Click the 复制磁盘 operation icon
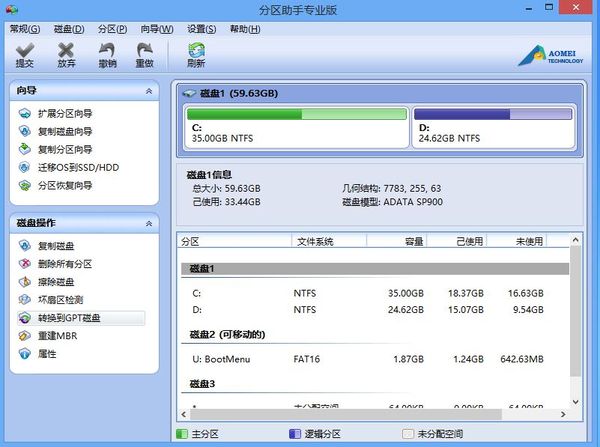 pyautogui.click(x=24, y=246)
